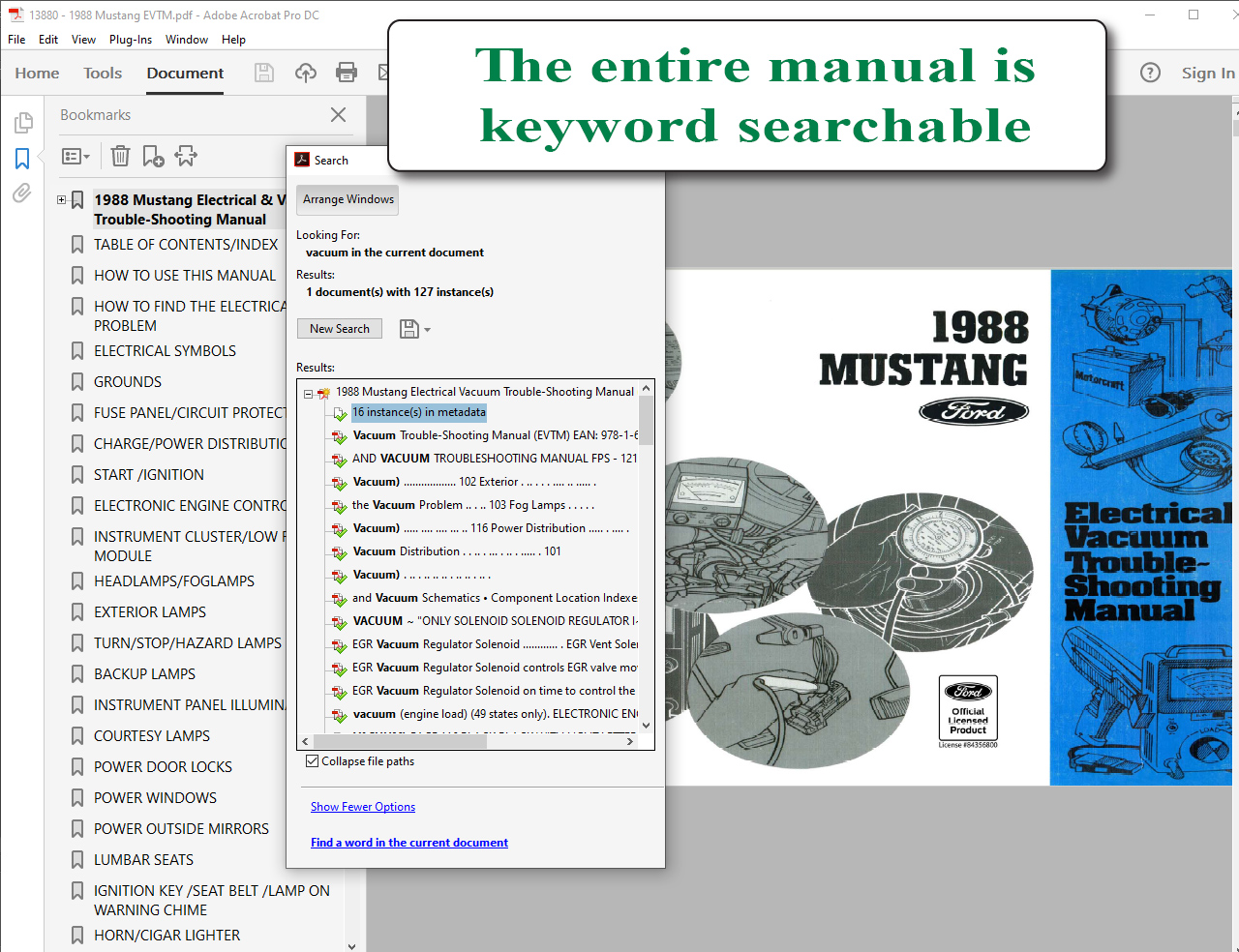Open the save results dropdown arrow
Viewport: 1239px width, 952px height.
point(427,330)
